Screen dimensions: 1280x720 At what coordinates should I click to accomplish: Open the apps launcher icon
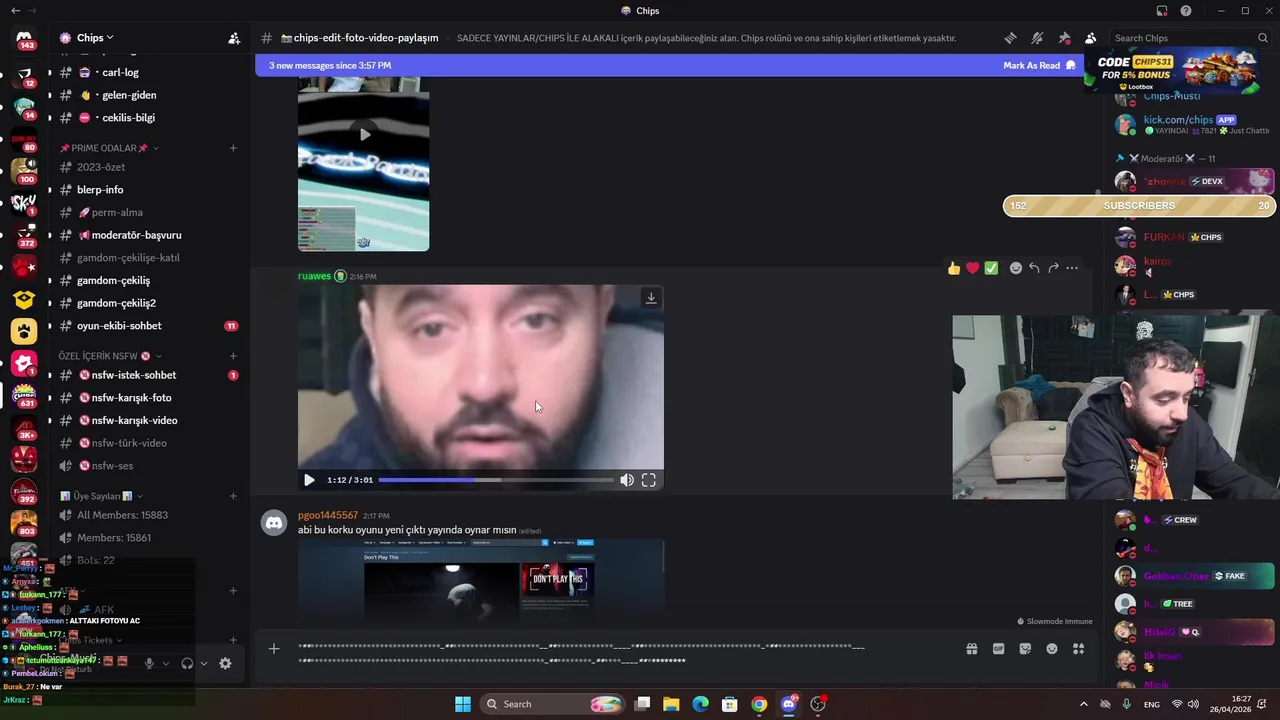click(1078, 649)
